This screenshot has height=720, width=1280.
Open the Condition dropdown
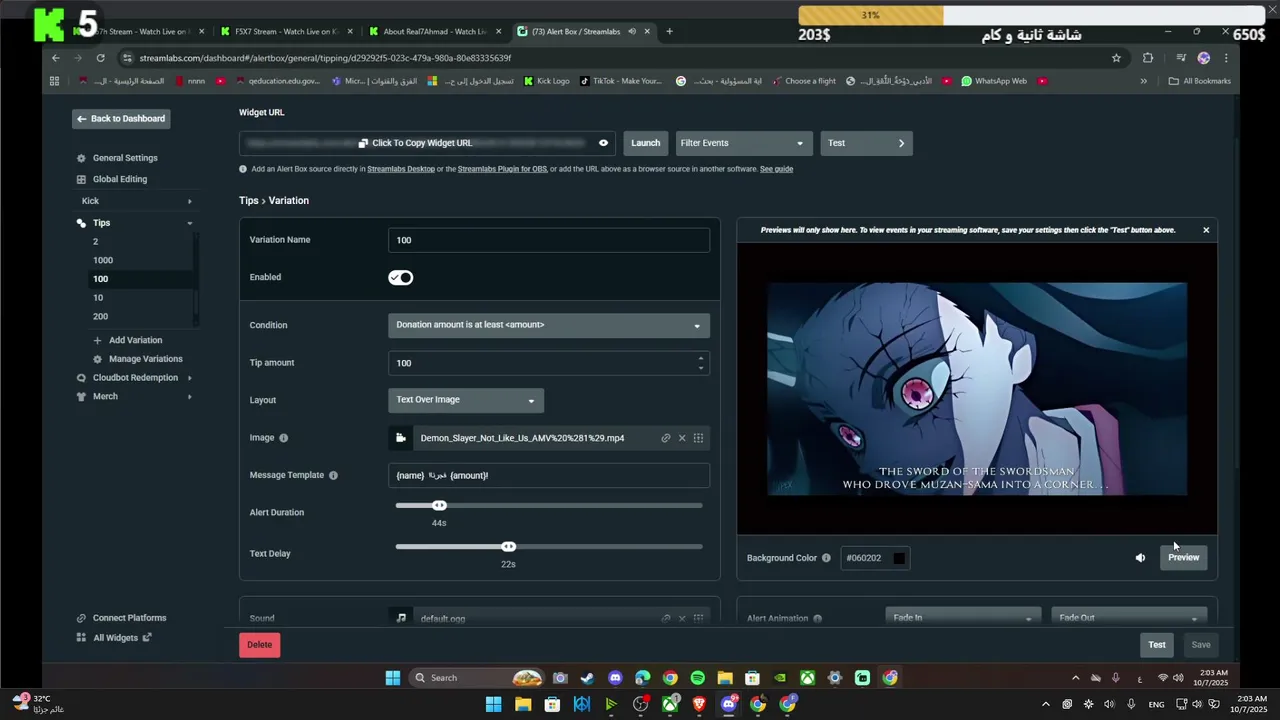coord(549,325)
